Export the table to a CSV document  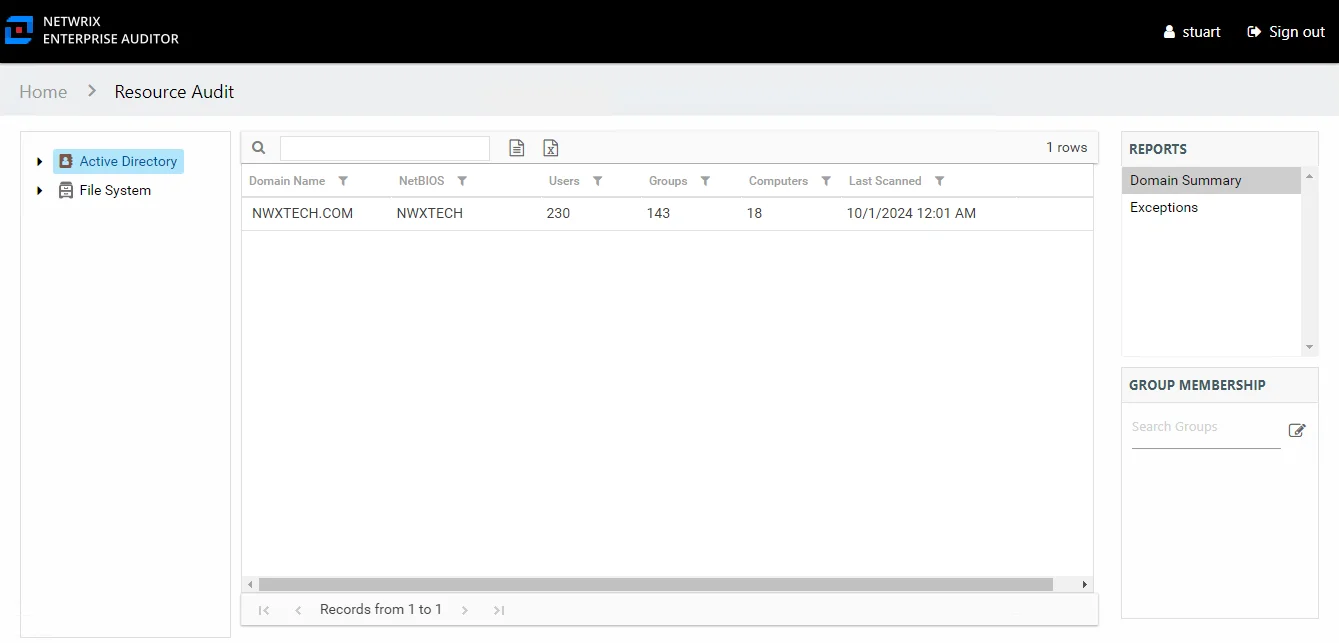pos(517,148)
